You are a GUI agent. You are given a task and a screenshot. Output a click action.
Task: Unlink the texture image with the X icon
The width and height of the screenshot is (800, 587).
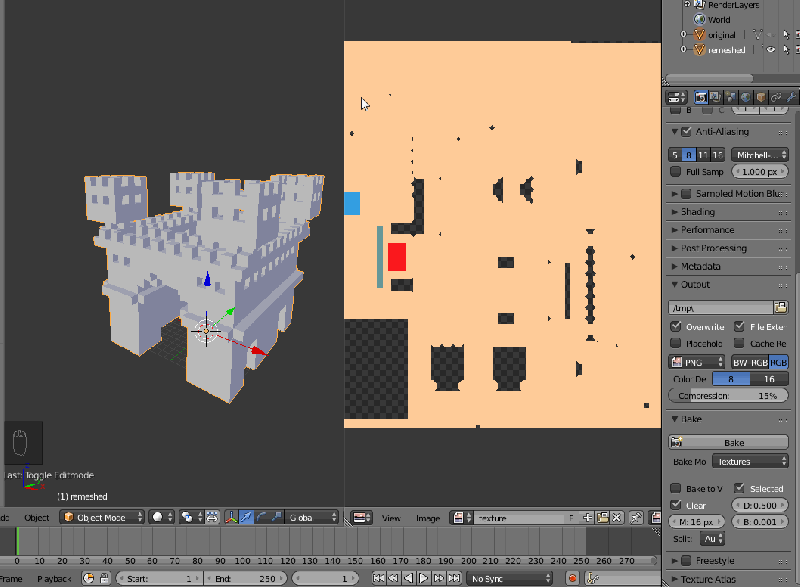click(617, 518)
